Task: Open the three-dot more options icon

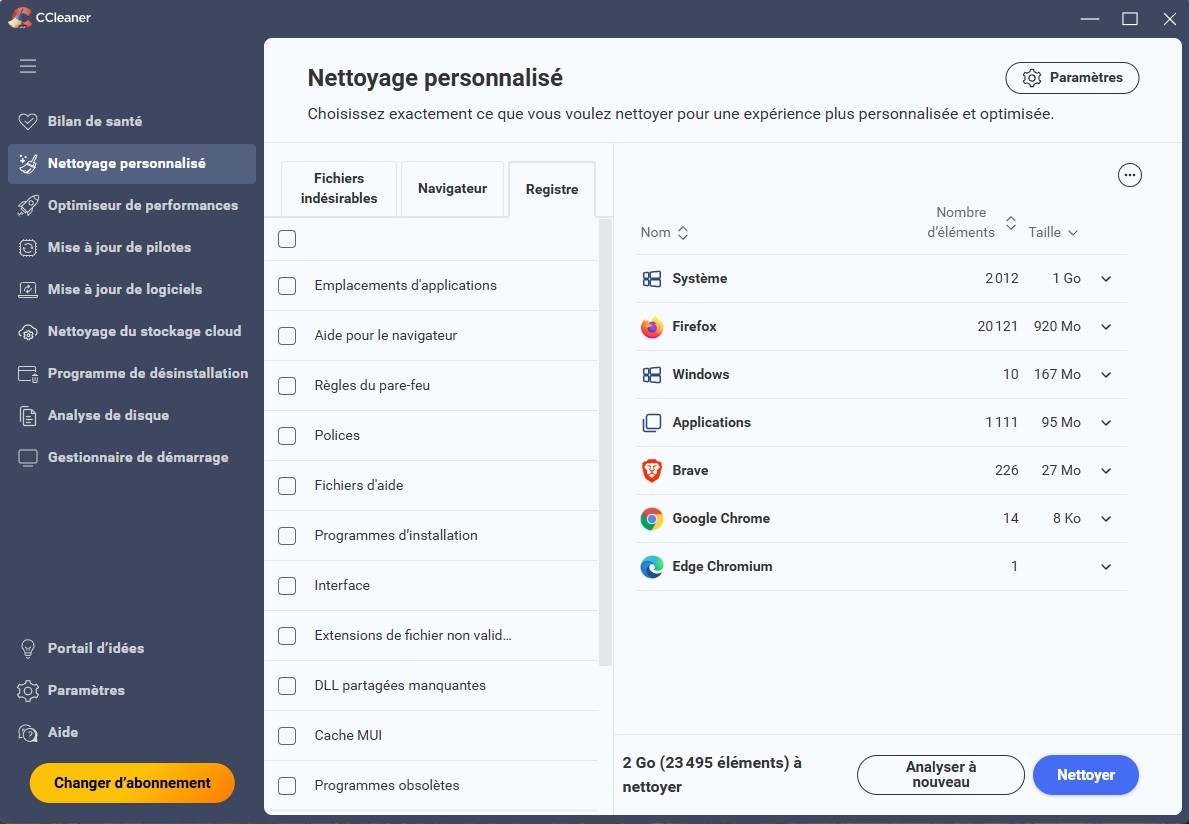Action: [x=1129, y=175]
